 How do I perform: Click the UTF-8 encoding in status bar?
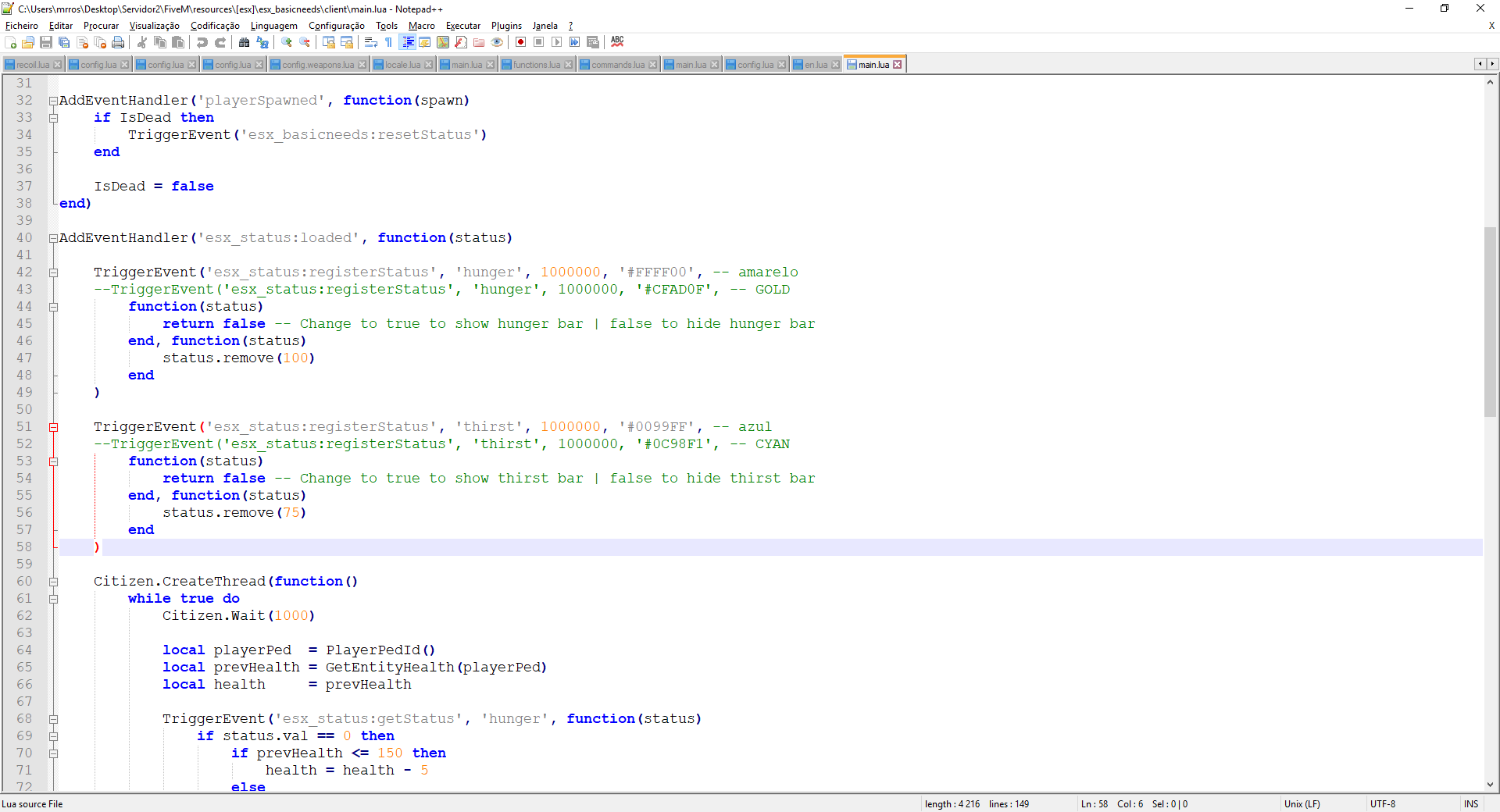click(1382, 804)
